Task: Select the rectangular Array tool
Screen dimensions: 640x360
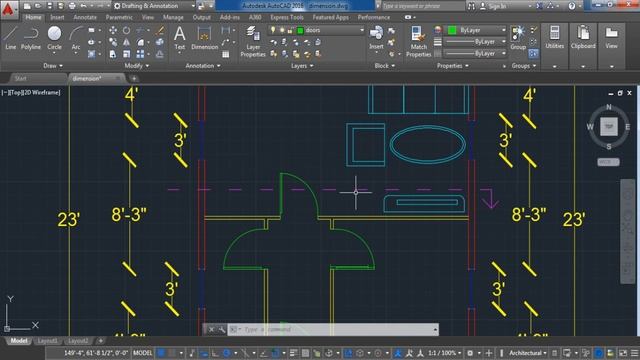Action: 140,54
